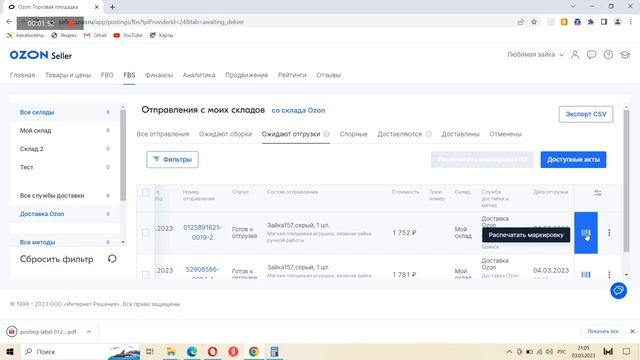The image size is (640, 360).
Task: Switch to Доставлены tab
Action: click(x=460, y=134)
